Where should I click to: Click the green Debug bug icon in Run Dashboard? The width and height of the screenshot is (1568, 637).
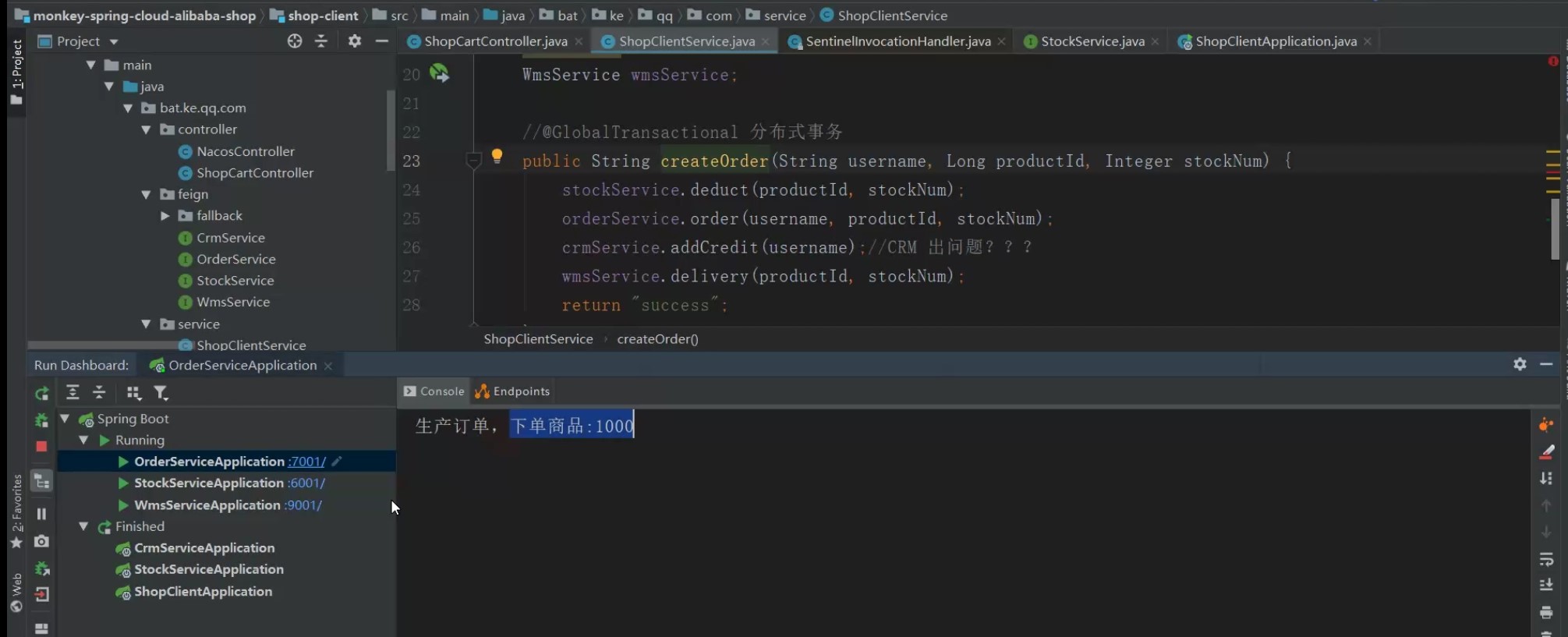(42, 420)
